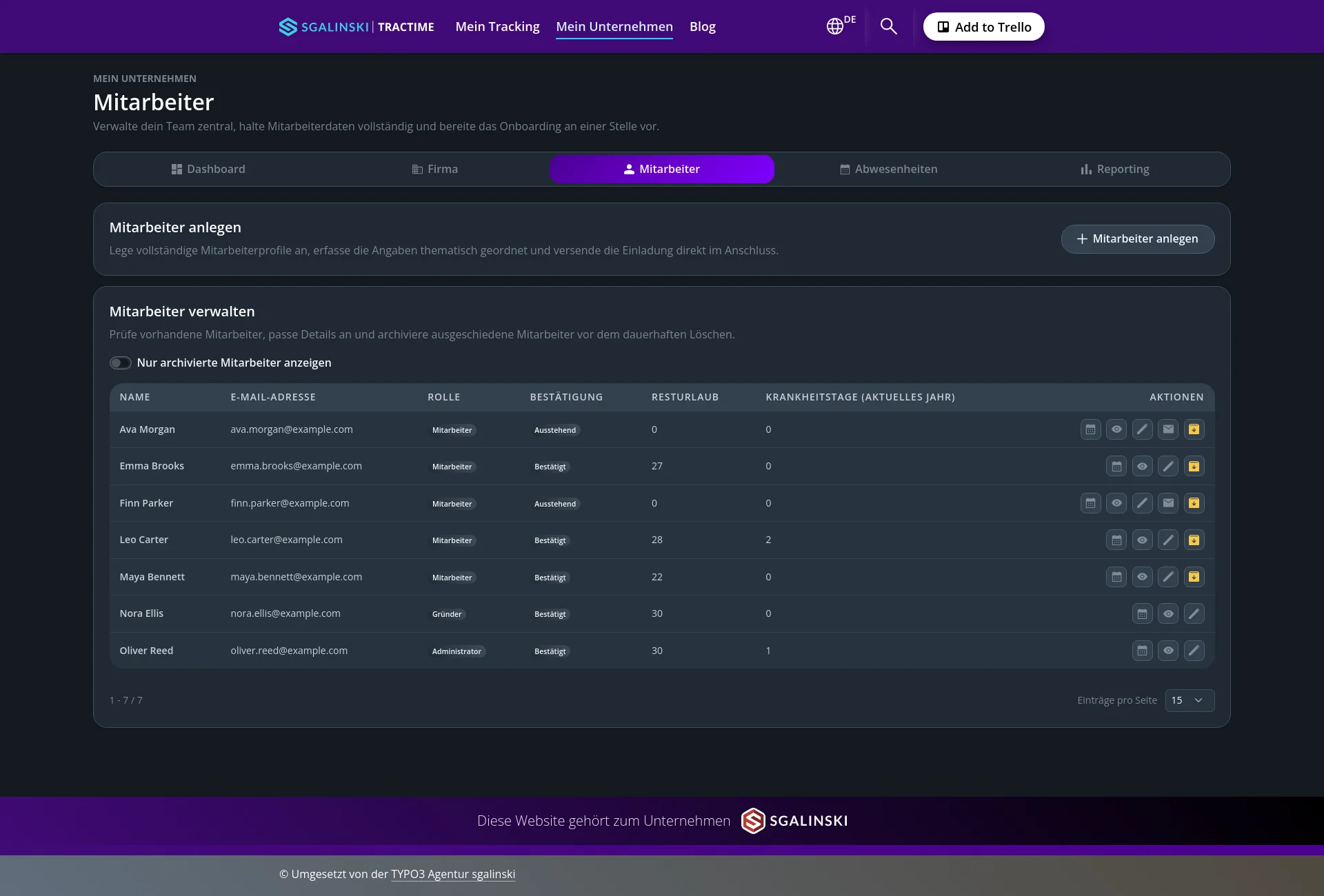
Task: Edit Oliver Reed with the pencil icon
Action: 1194,651
